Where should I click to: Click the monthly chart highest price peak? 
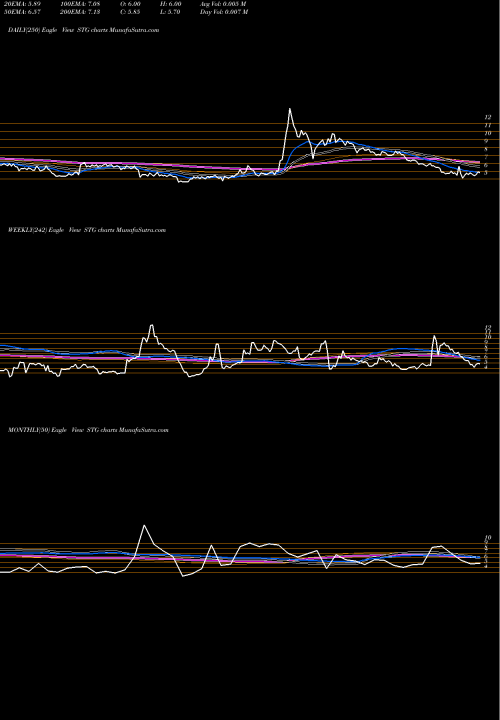[x=145, y=526]
